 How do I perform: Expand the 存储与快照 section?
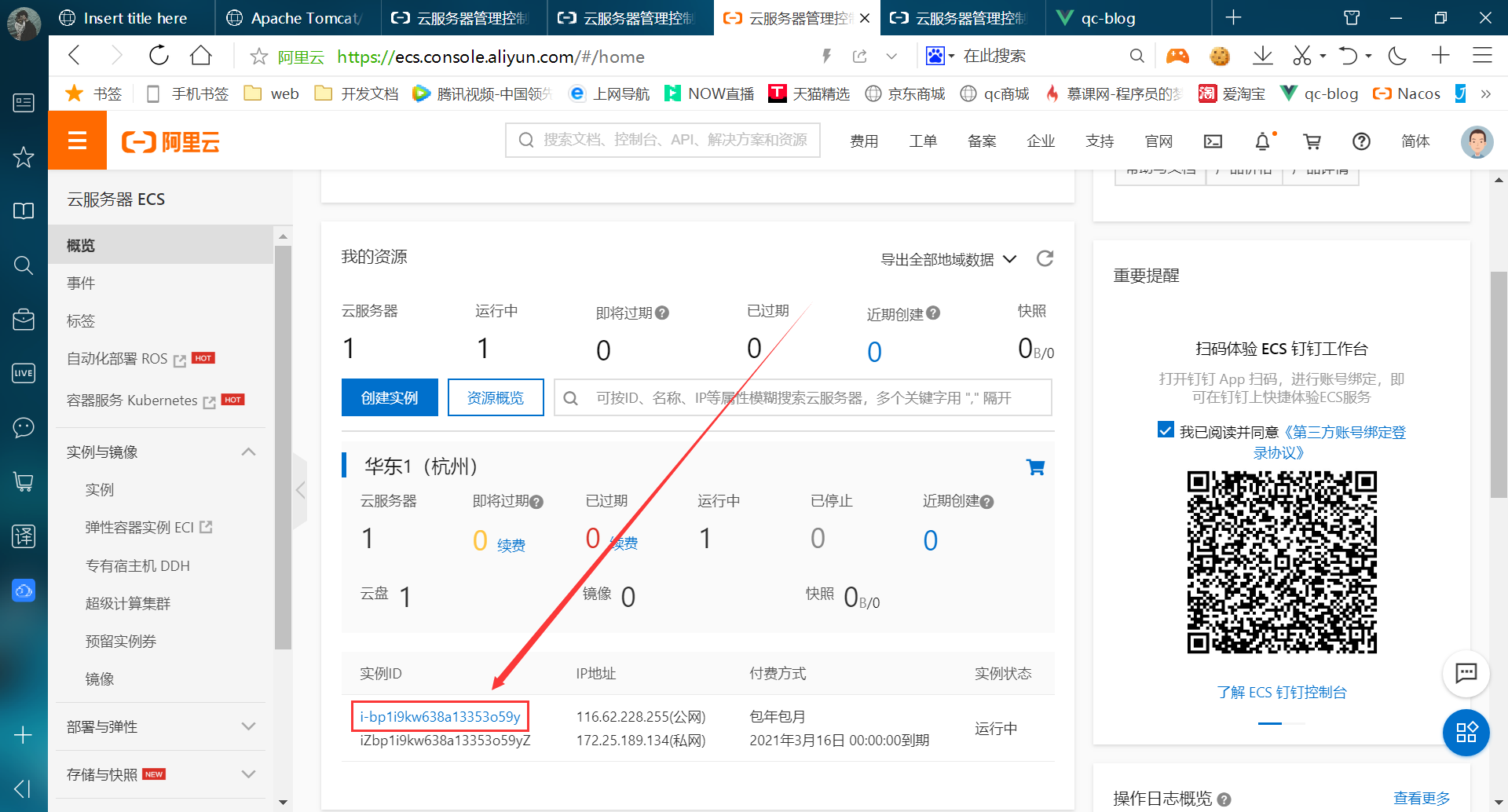(x=249, y=774)
